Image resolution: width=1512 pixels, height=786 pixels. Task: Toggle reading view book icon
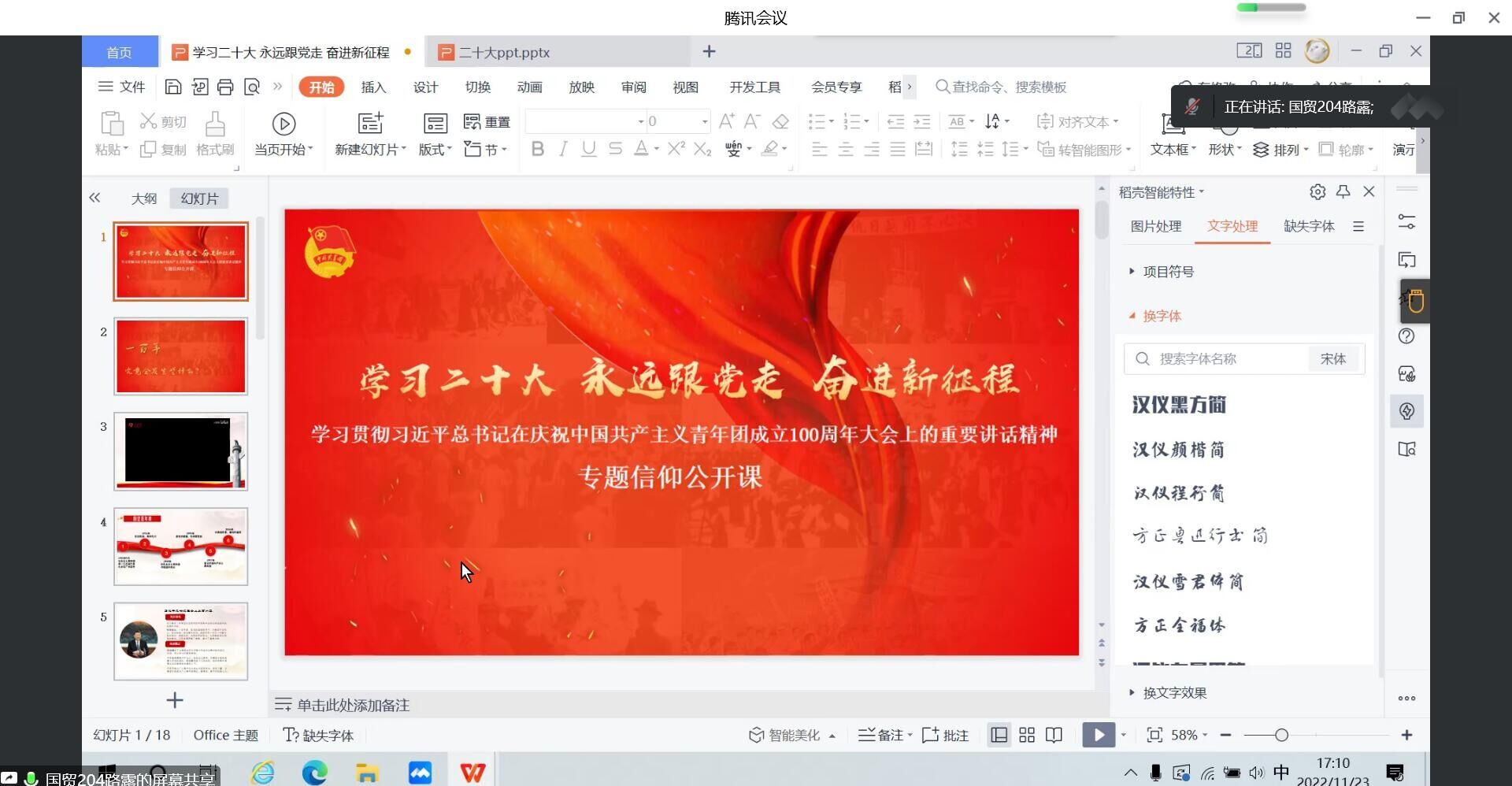pos(1054,735)
